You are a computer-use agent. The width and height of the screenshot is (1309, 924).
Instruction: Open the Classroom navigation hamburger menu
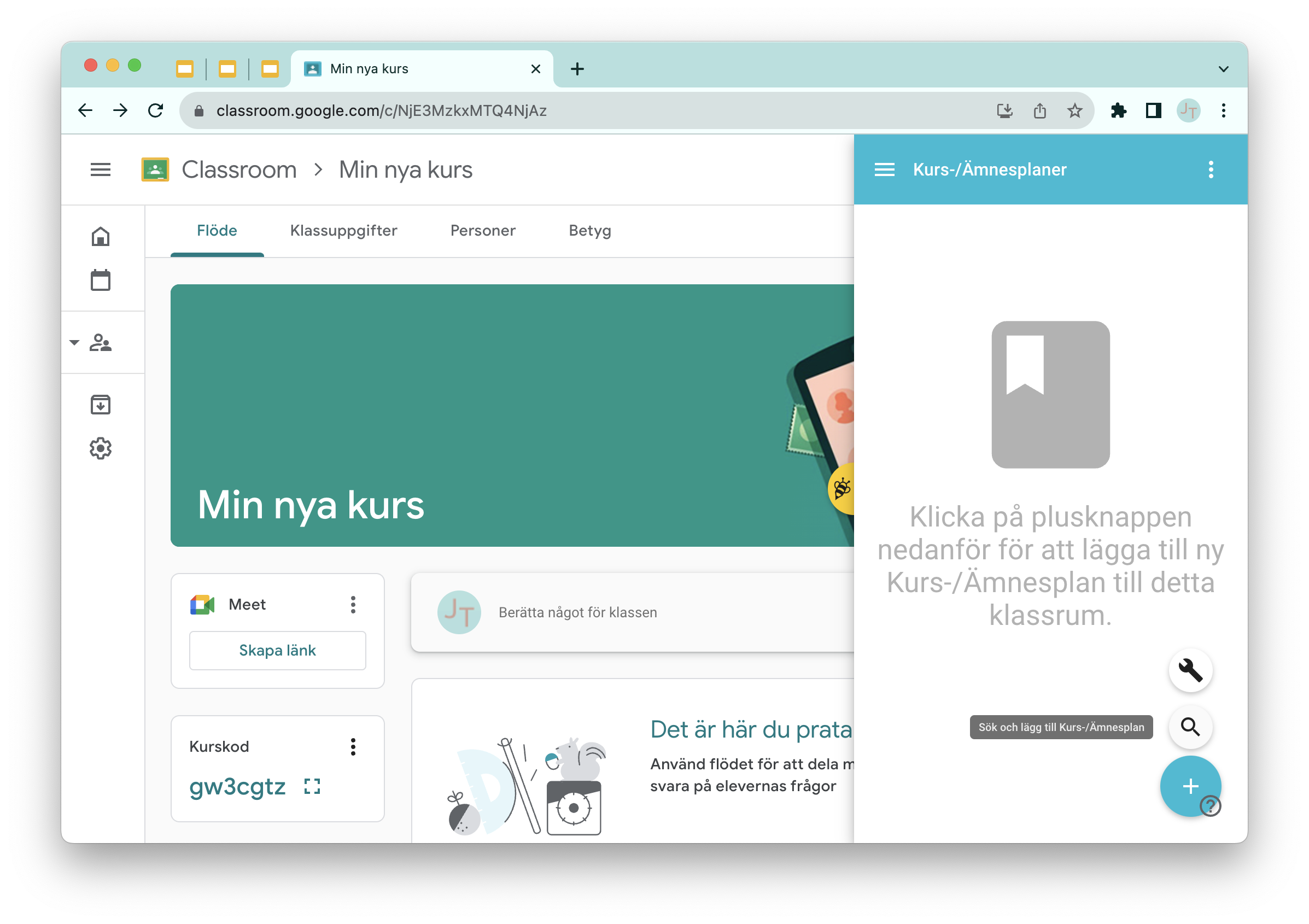point(101,169)
